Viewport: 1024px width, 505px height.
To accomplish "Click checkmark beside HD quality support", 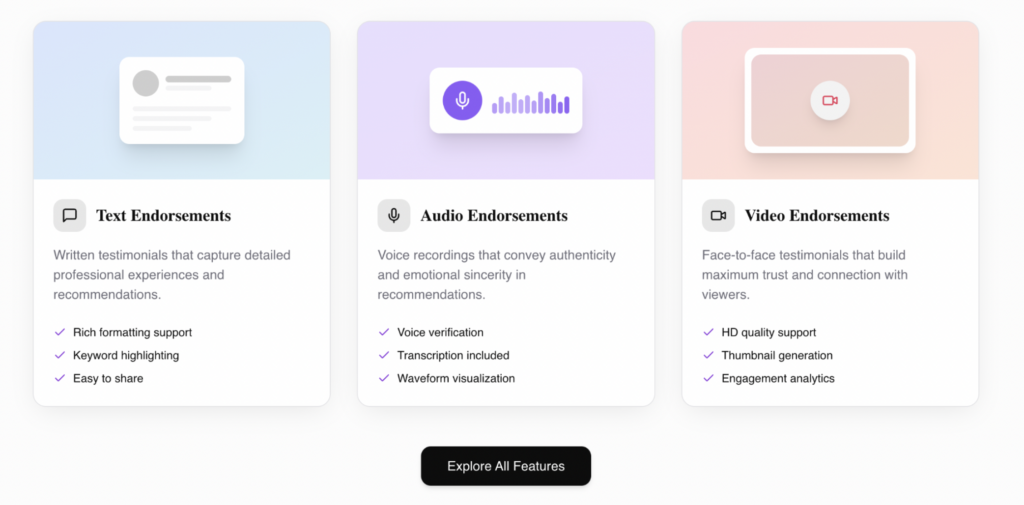I will [x=708, y=332].
